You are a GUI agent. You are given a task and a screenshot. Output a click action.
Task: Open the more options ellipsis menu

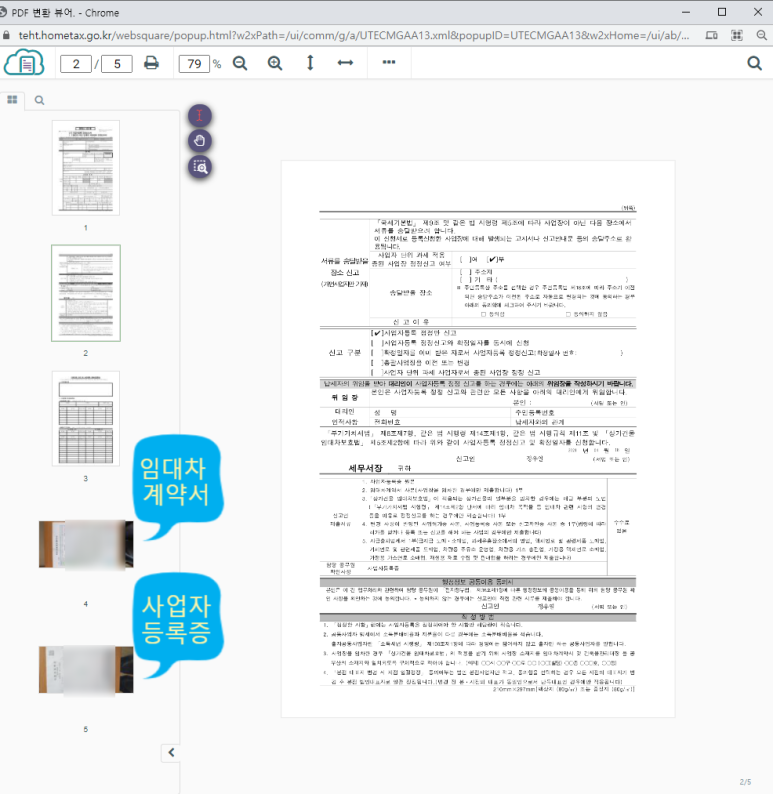point(389,62)
